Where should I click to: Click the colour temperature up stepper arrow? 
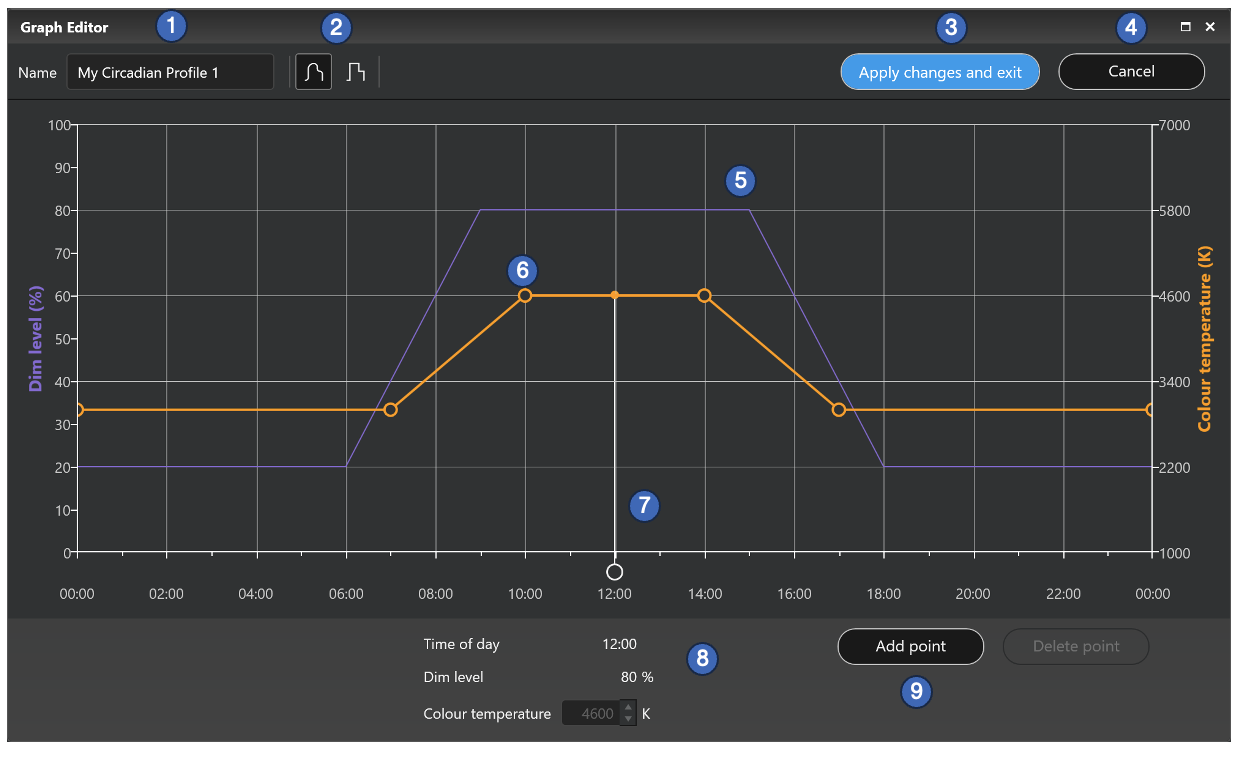click(628, 707)
